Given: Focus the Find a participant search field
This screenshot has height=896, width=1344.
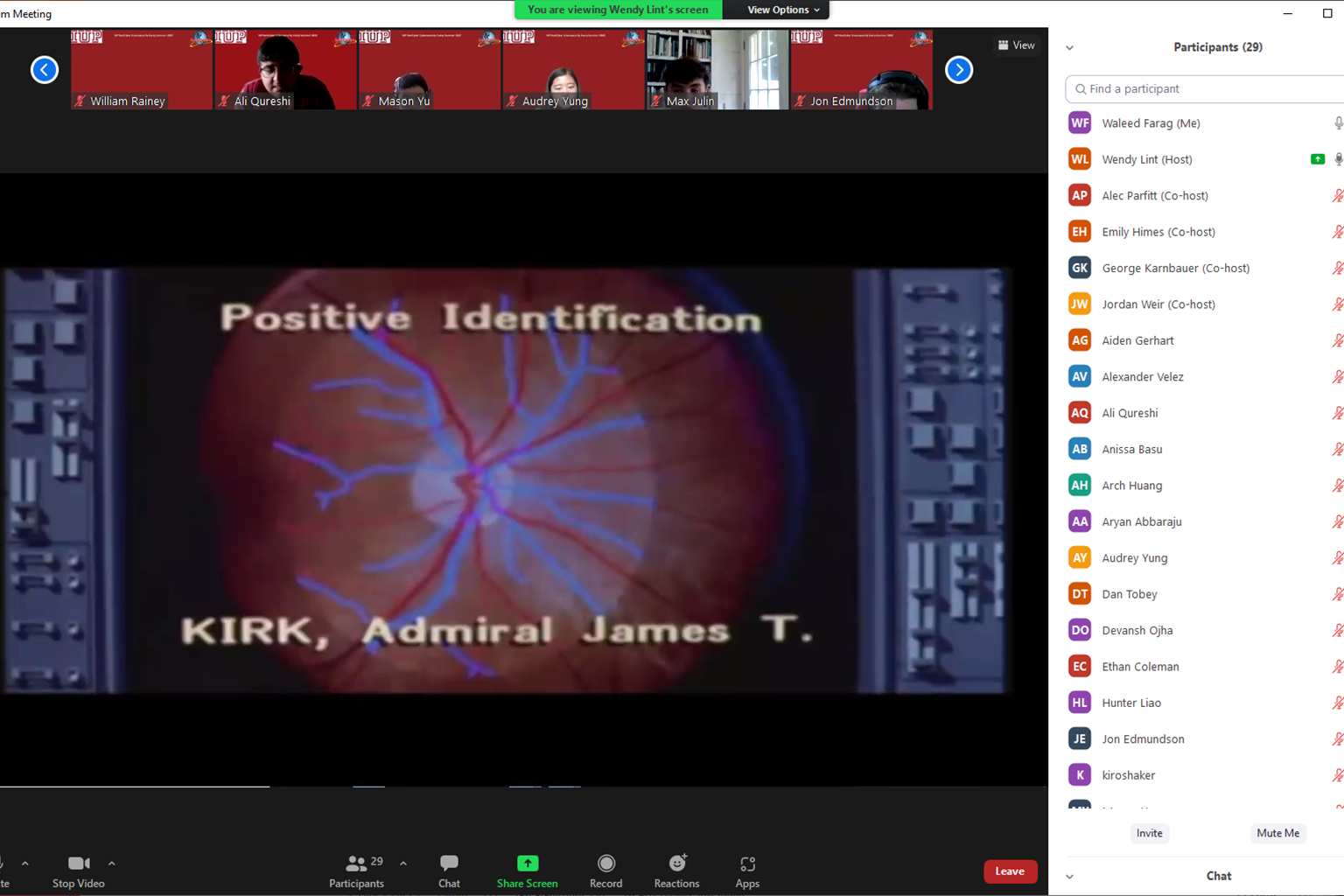Looking at the screenshot, I should pyautogui.click(x=1206, y=89).
